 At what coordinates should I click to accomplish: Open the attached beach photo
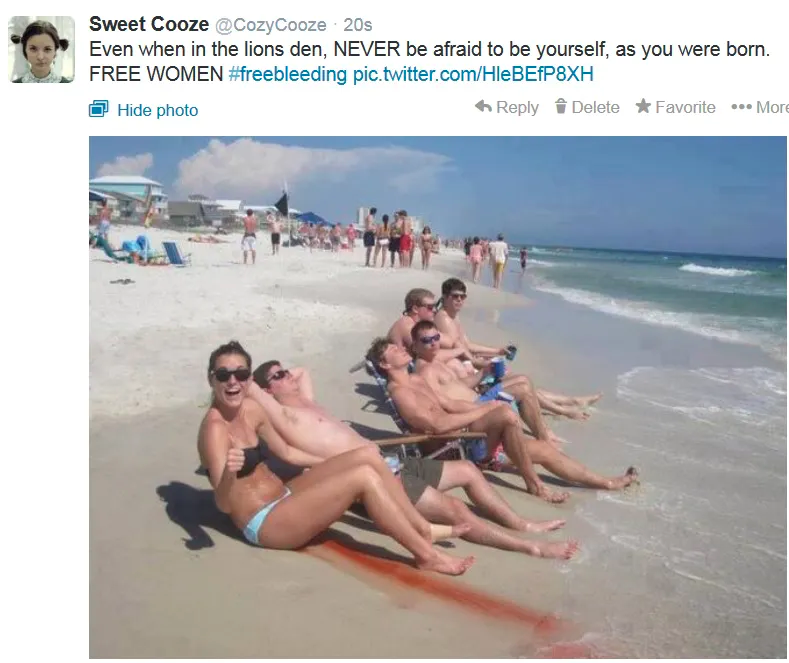[x=438, y=397]
